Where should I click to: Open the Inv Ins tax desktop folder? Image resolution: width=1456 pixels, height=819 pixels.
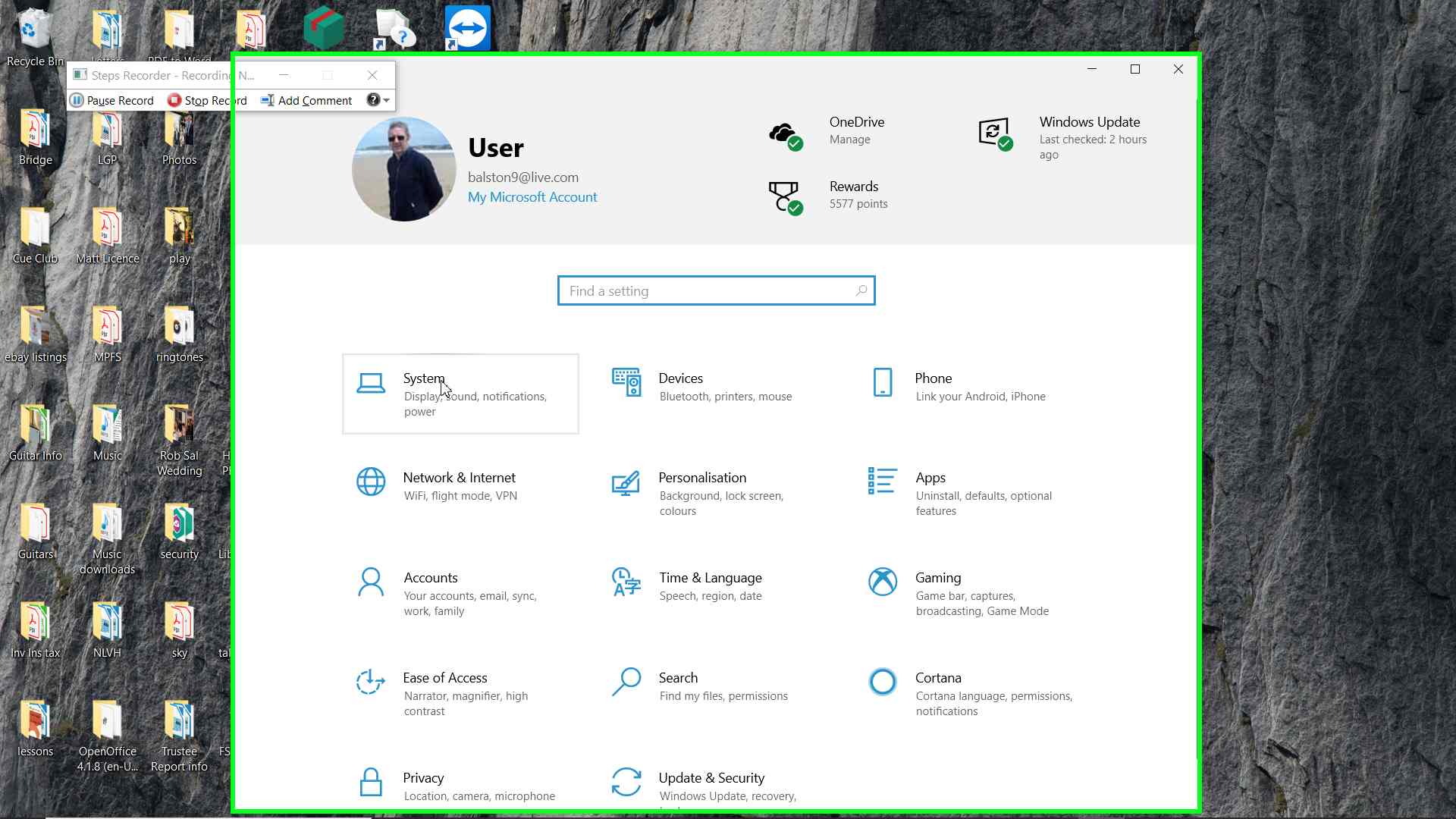pyautogui.click(x=35, y=629)
